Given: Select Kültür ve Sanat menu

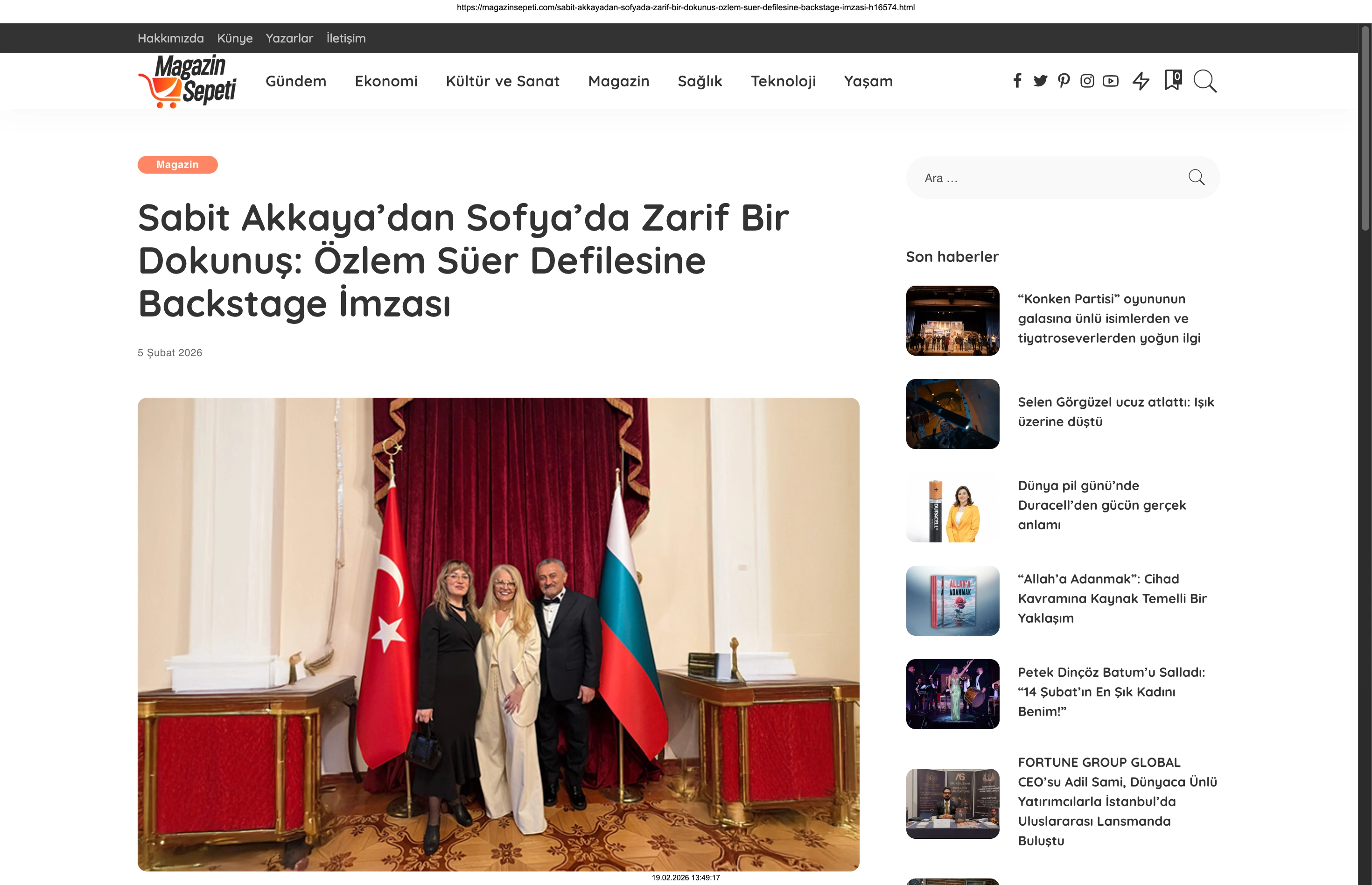Looking at the screenshot, I should coord(502,81).
